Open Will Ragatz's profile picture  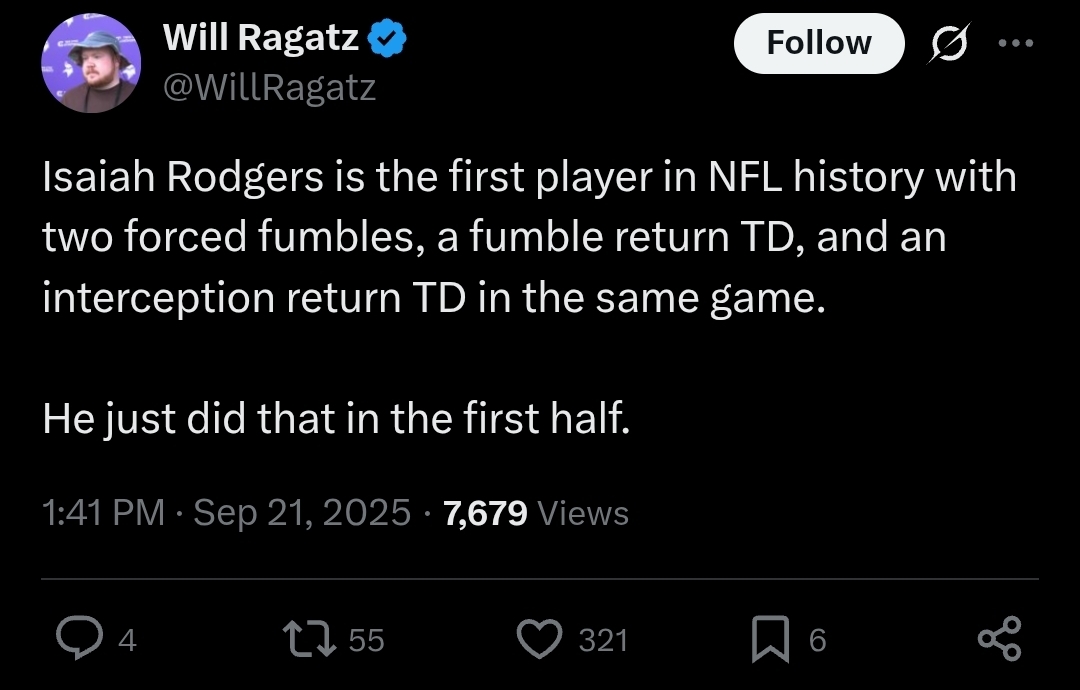[91, 63]
